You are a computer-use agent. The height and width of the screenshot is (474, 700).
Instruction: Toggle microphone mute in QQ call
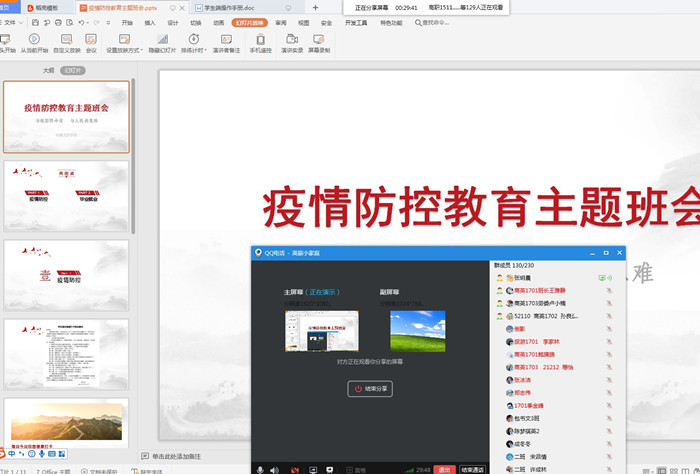[x=260, y=469]
